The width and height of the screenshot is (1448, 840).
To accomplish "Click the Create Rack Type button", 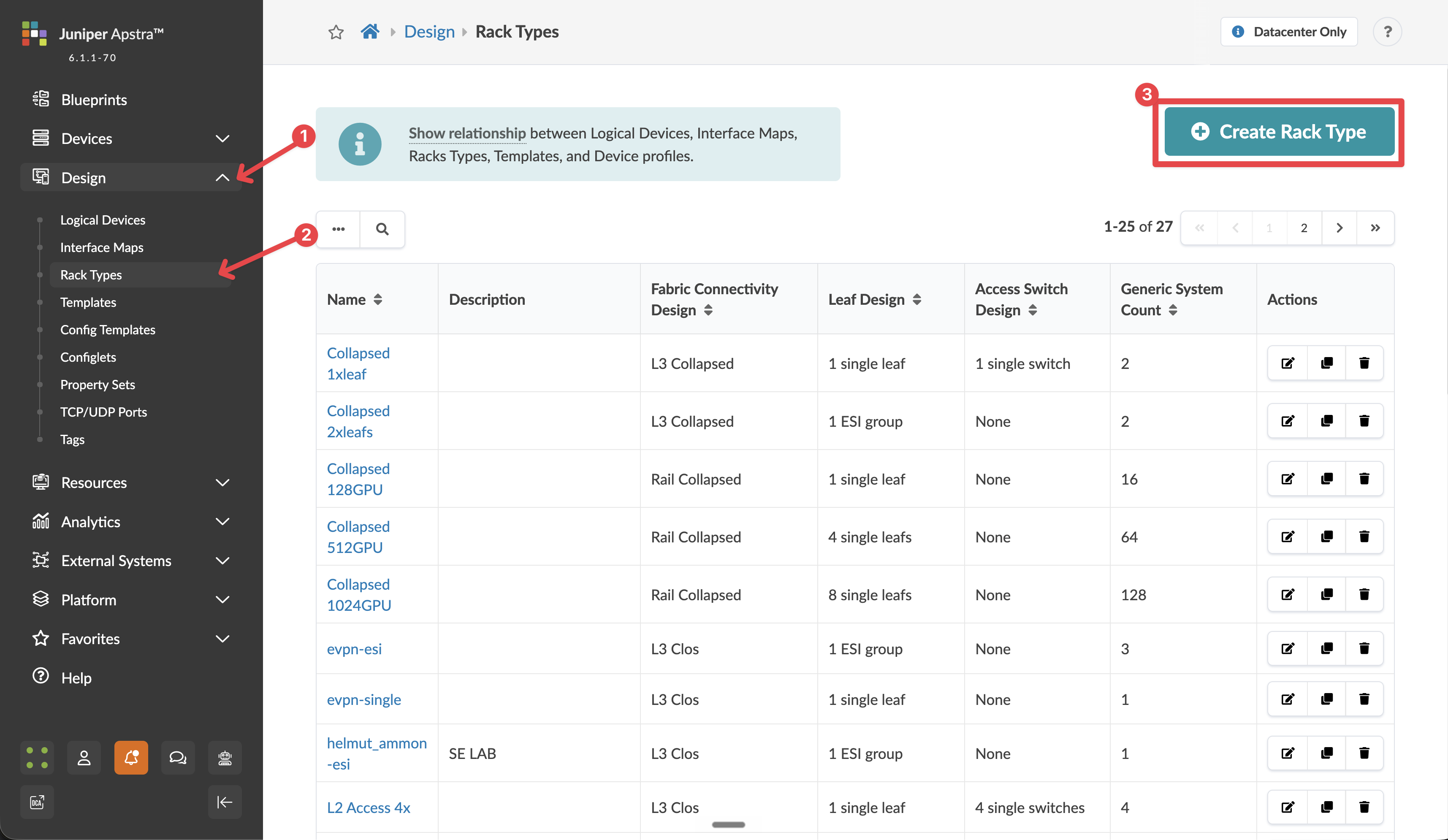I will click(x=1279, y=132).
